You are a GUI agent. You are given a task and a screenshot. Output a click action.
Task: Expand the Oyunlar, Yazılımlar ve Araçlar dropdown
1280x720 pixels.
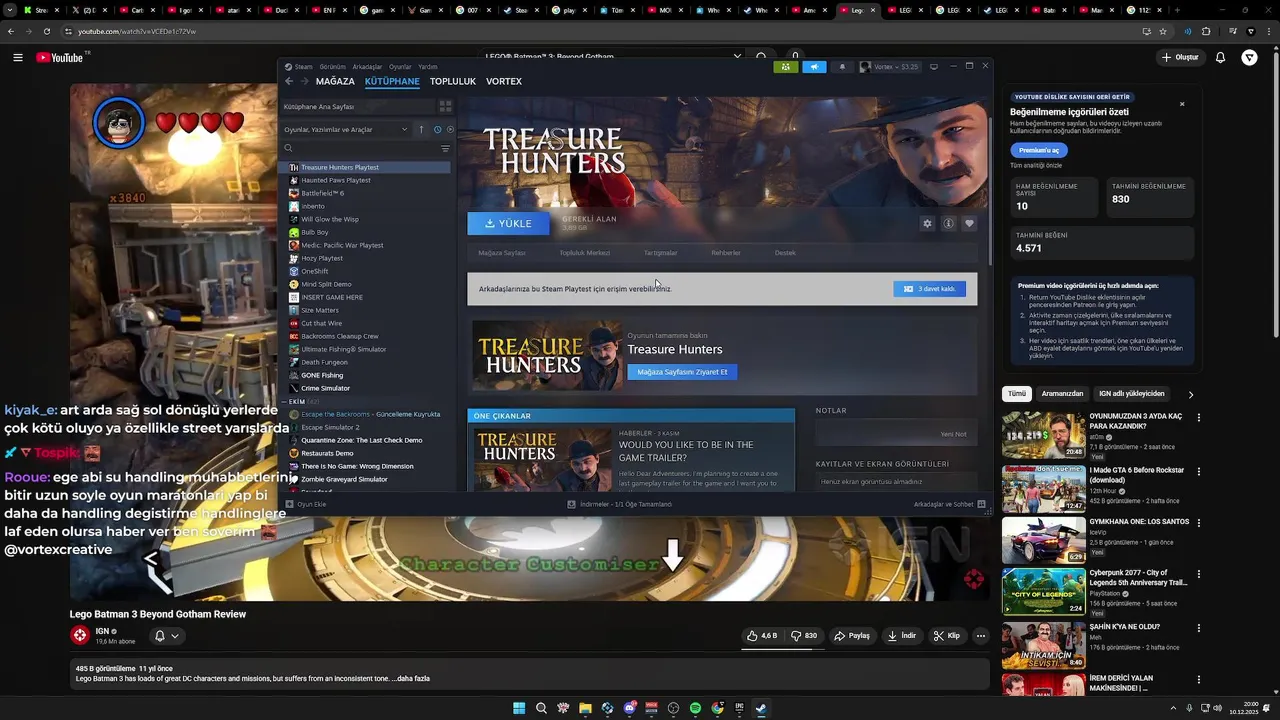click(x=346, y=129)
